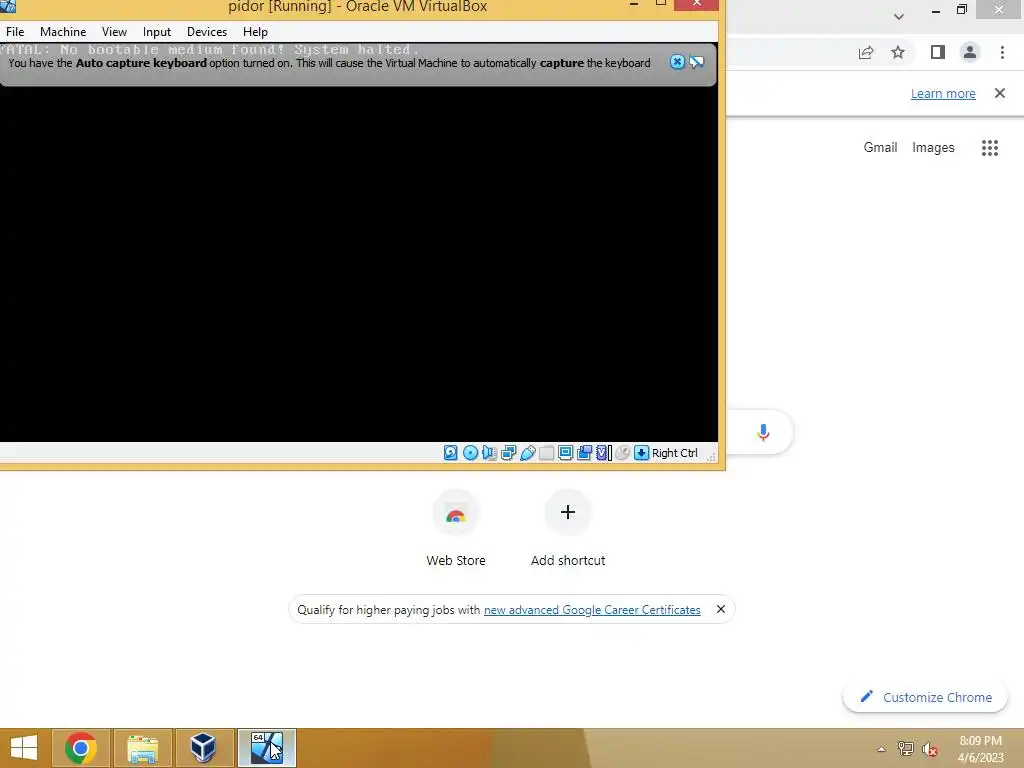Open the Windows Start button
The width and height of the screenshot is (1024, 768).
coord(24,748)
